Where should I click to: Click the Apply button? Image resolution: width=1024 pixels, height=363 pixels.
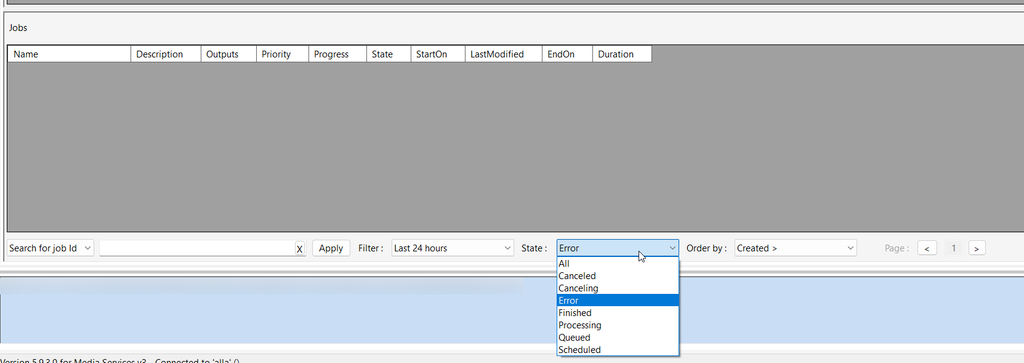331,248
